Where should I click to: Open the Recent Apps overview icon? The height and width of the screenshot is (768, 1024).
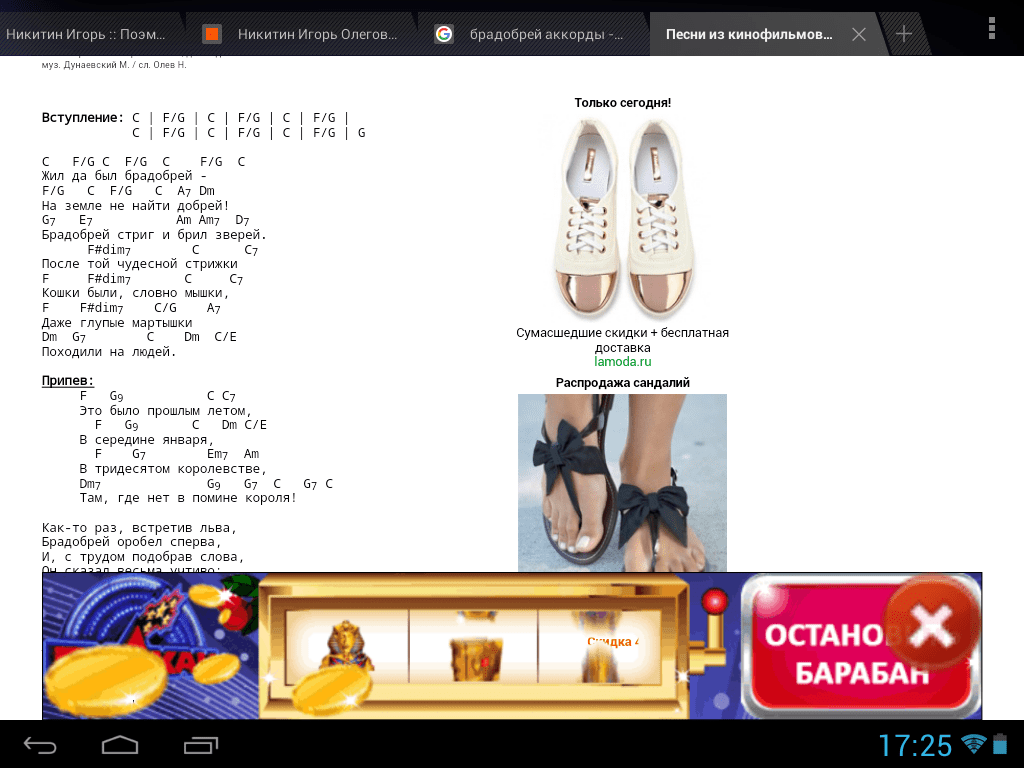click(x=201, y=745)
